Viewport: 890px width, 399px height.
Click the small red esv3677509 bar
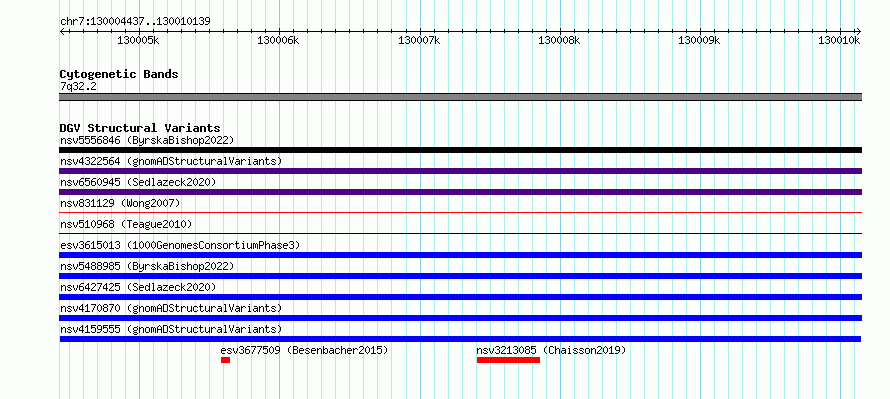click(225, 360)
